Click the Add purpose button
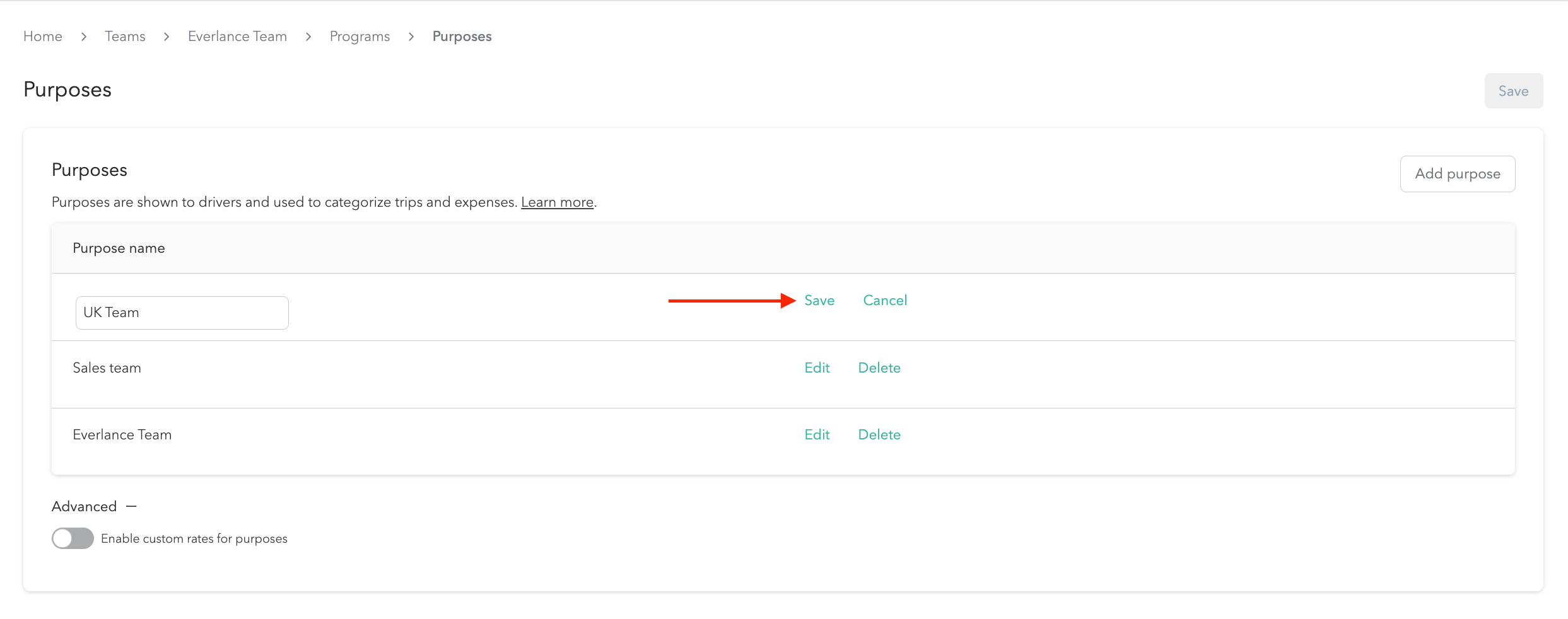Image resolution: width=1568 pixels, height=619 pixels. coord(1457,174)
